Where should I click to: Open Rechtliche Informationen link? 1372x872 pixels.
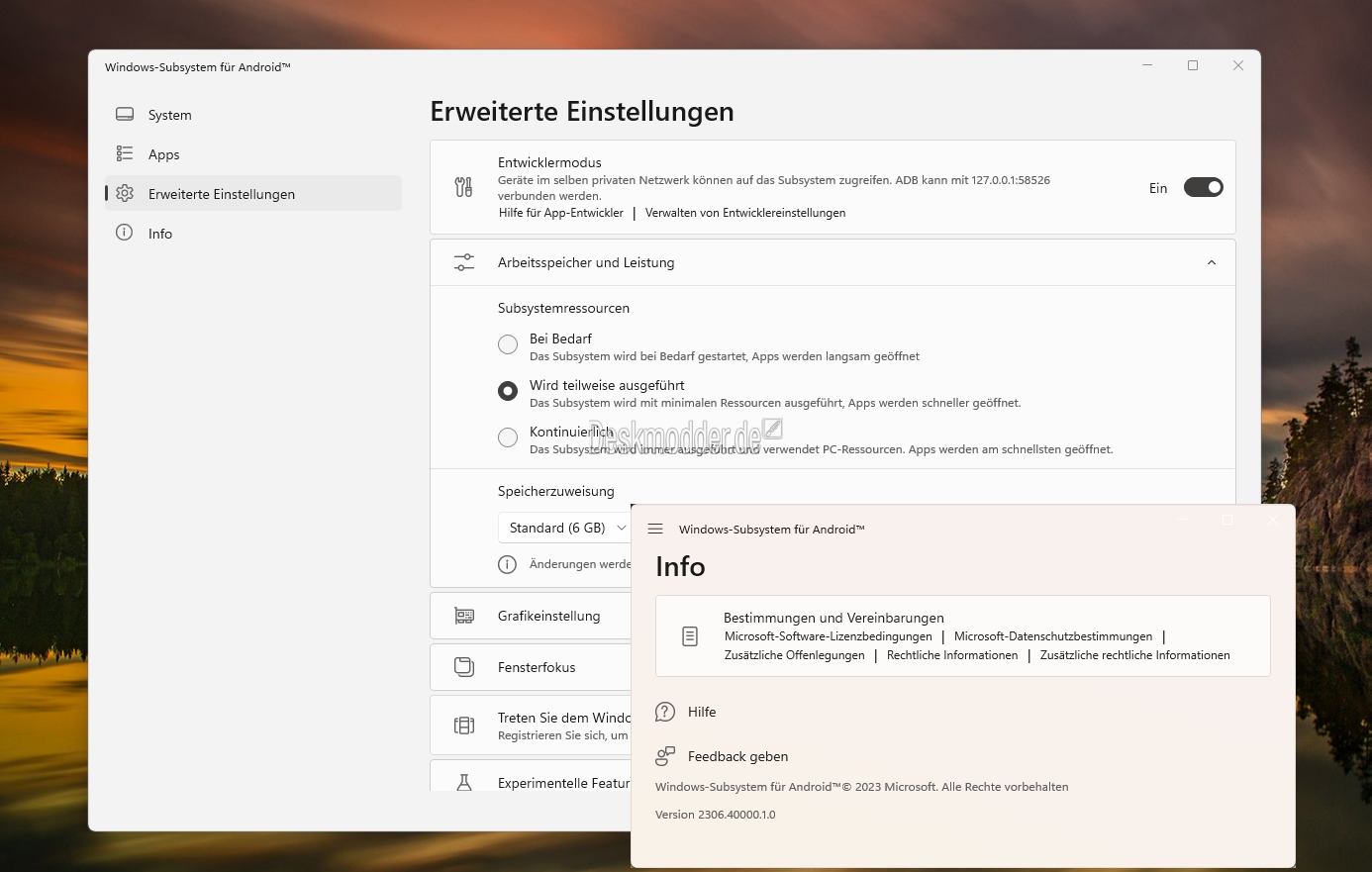point(952,655)
